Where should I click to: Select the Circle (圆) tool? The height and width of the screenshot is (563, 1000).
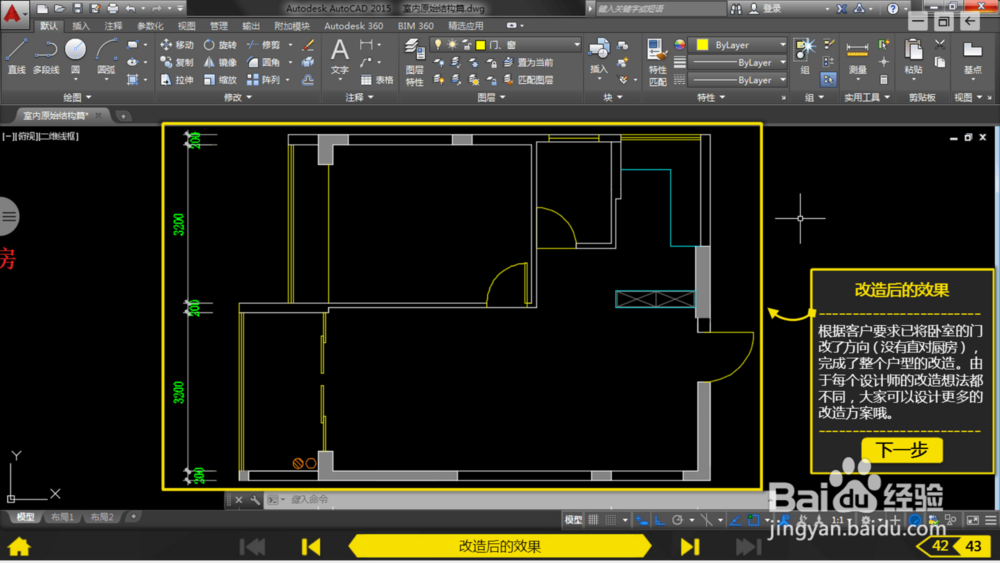[x=75, y=56]
